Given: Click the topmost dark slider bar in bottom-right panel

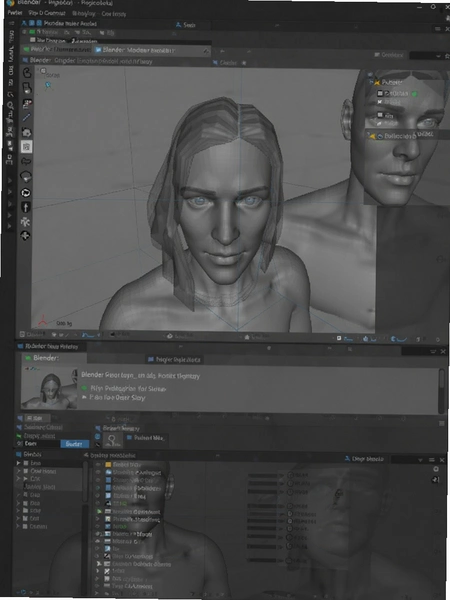Looking at the screenshot, I should click(x=262, y=476).
